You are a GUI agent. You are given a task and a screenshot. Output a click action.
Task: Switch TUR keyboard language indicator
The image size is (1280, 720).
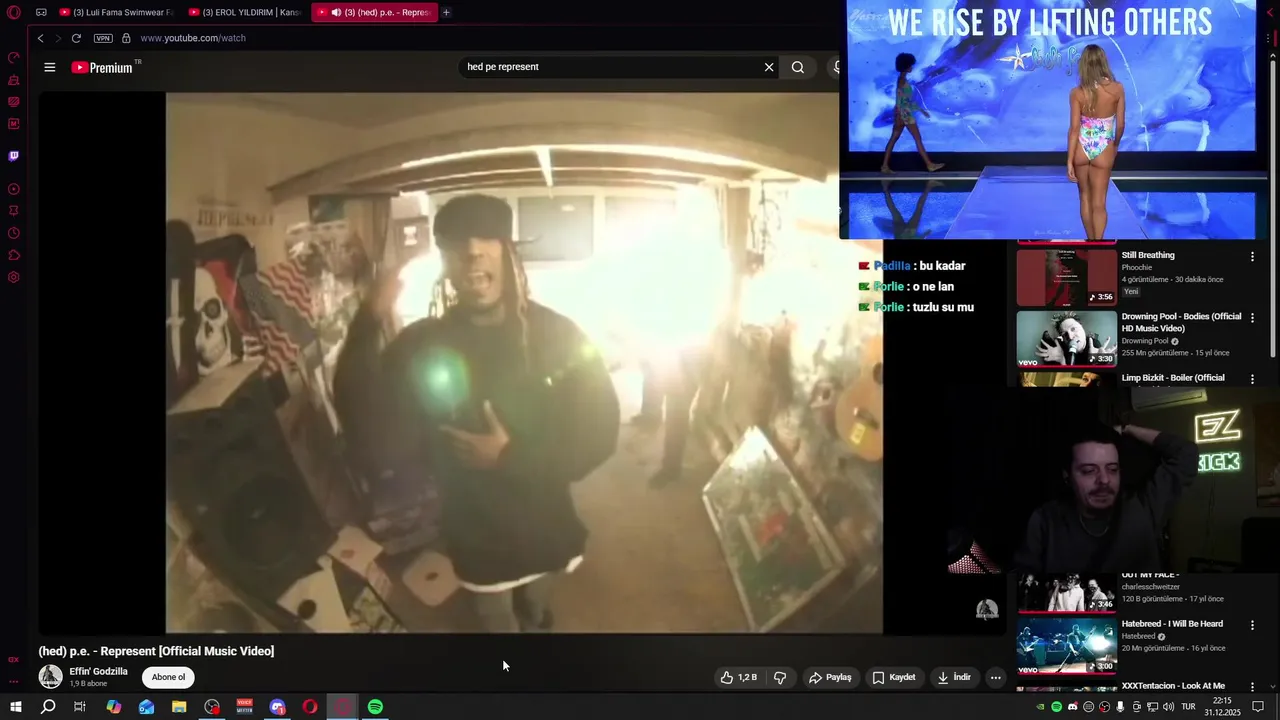point(1188,707)
